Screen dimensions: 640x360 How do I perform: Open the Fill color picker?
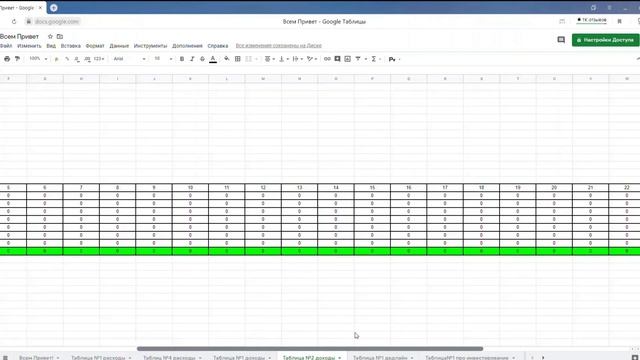click(x=227, y=59)
